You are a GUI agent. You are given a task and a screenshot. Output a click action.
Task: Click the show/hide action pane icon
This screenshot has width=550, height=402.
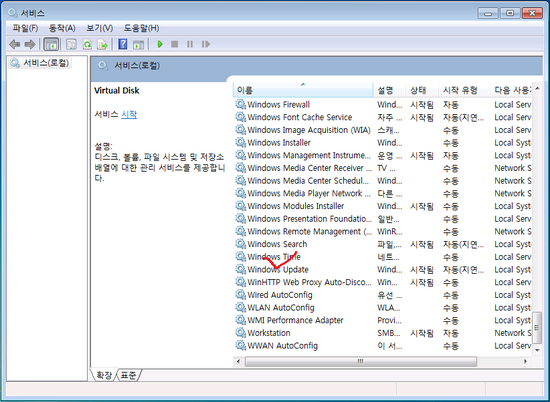[x=139, y=44]
